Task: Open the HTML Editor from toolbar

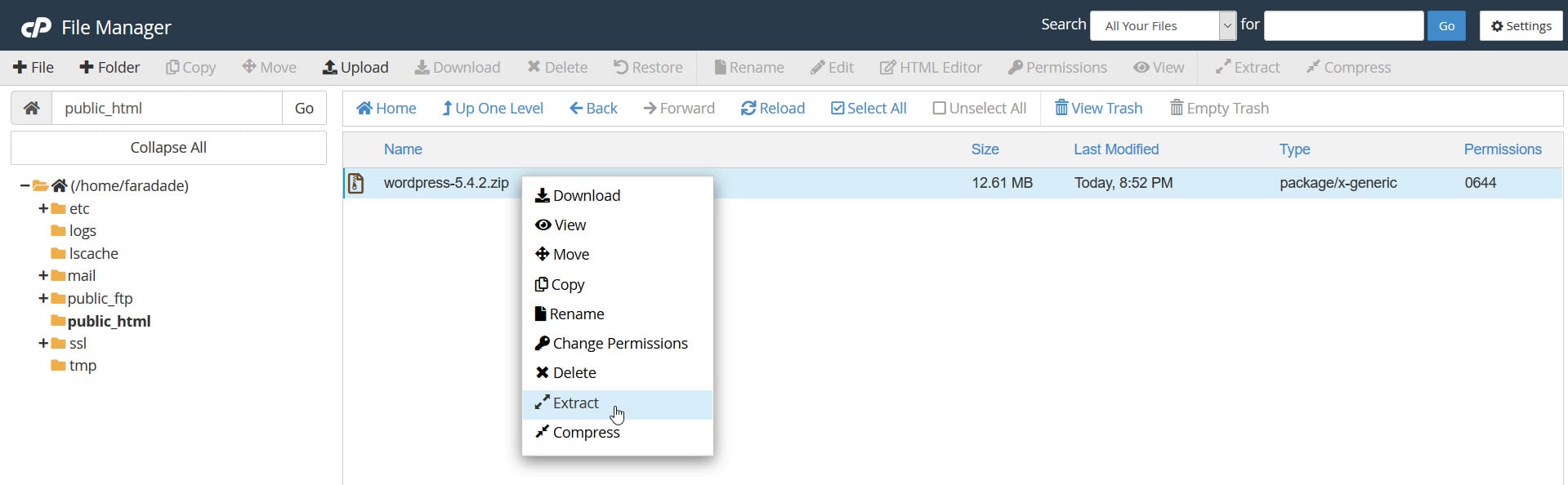Action: coord(931,67)
